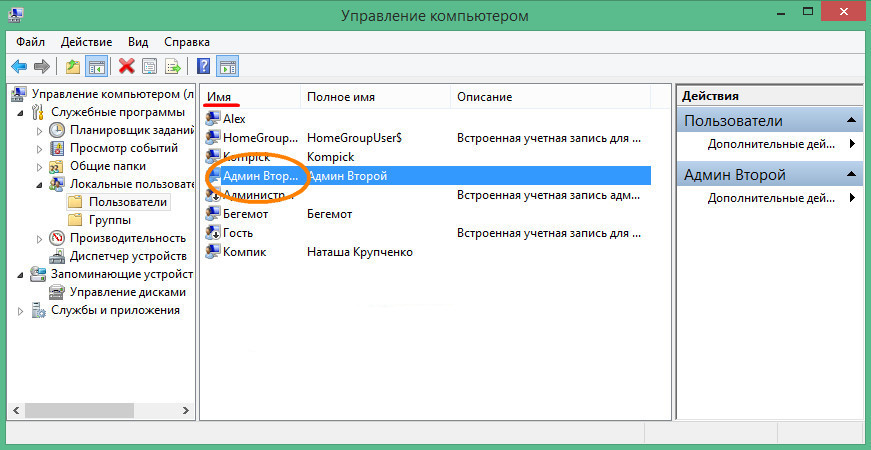Screen dimensions: 871x450
Task: Select the Админ Второй user row
Action: point(428,176)
